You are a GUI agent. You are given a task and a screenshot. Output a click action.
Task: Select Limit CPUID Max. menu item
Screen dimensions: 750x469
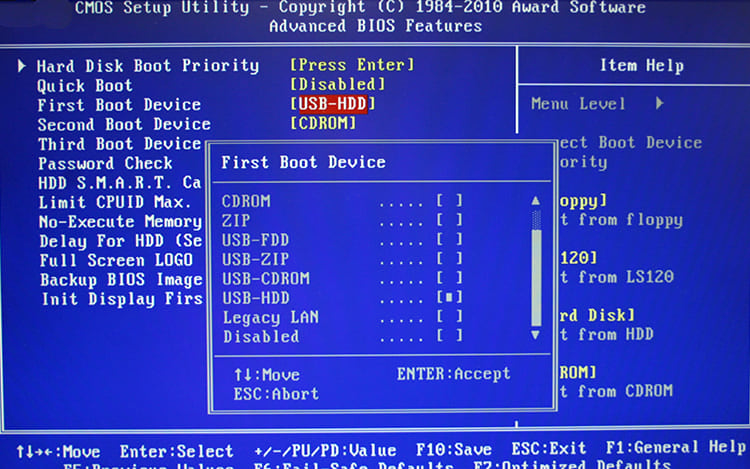[x=115, y=202]
